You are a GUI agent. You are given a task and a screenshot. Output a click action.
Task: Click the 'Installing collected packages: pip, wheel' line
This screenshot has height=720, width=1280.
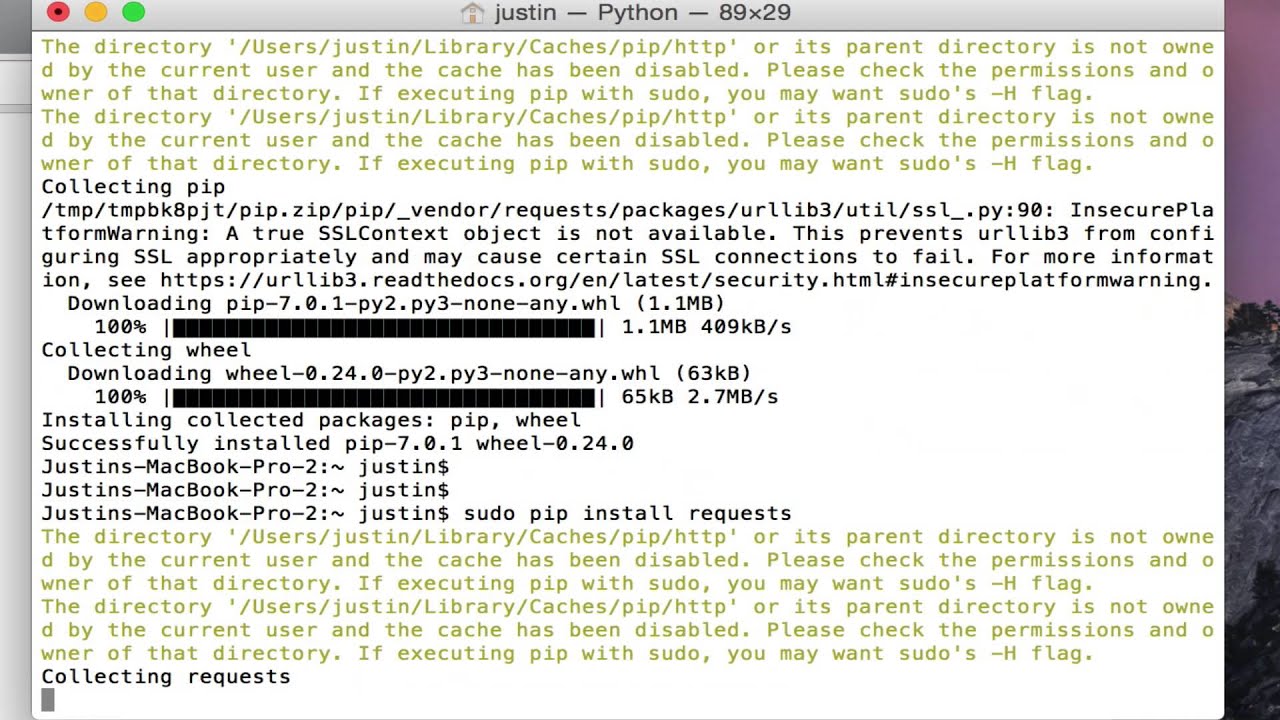(310, 420)
